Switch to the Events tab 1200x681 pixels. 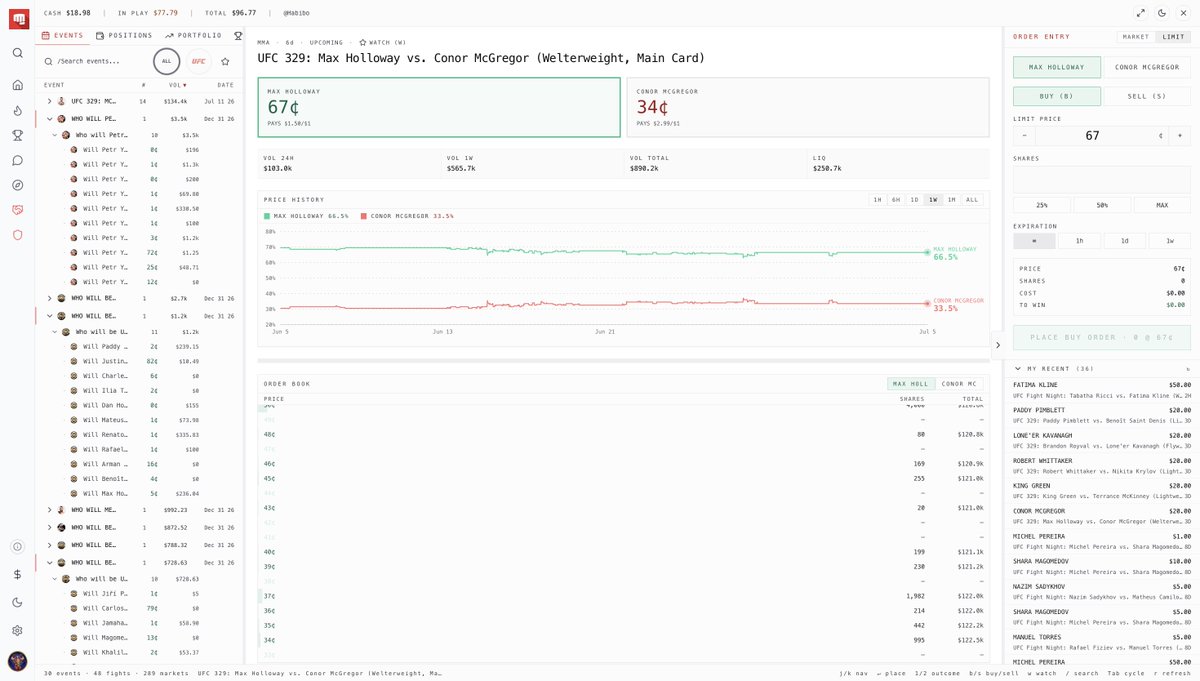62,35
